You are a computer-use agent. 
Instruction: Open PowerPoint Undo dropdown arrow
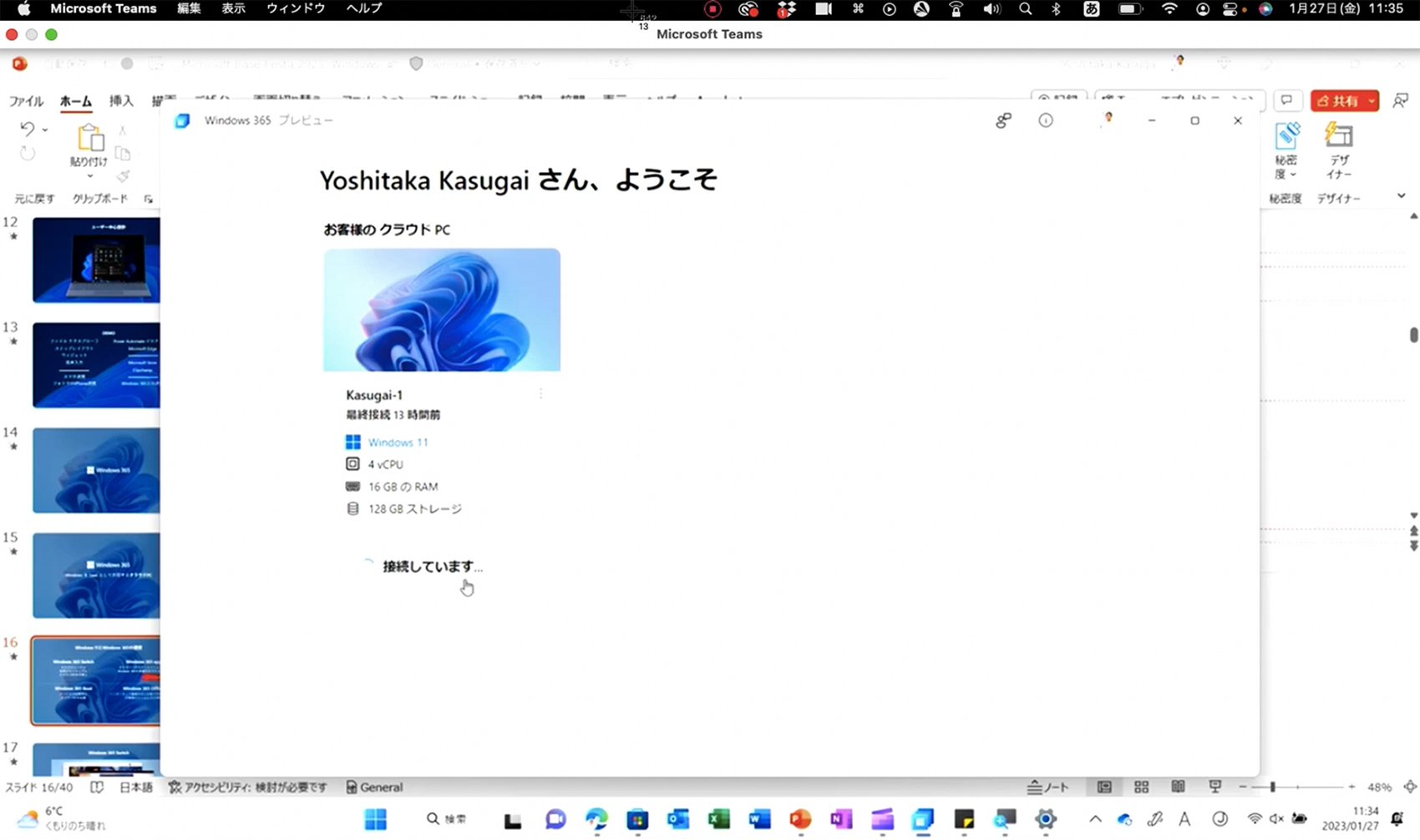tap(45, 129)
